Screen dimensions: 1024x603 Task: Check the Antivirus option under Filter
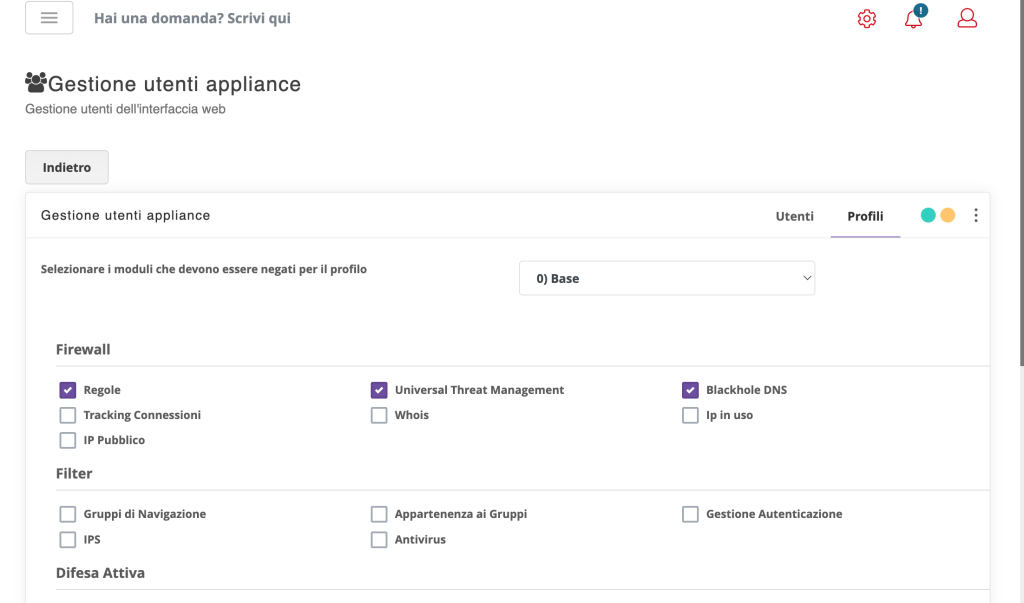pos(379,539)
